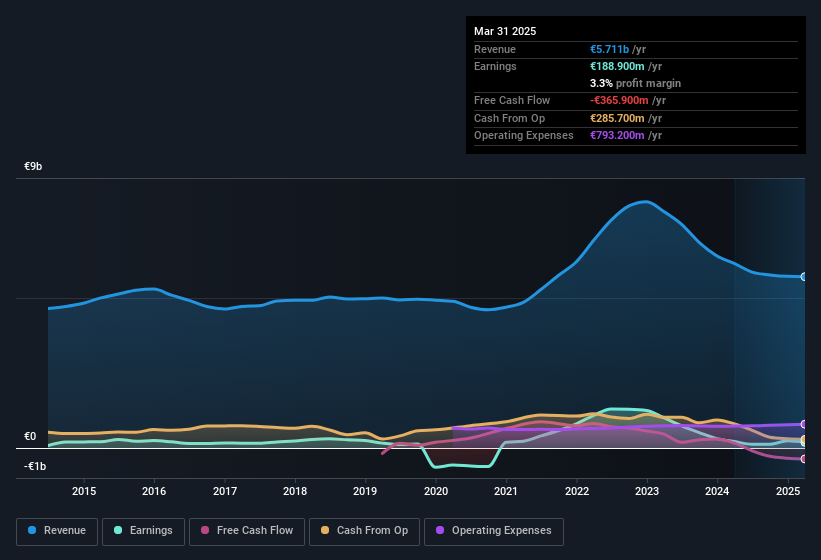Click the Mar 31 2025 tooltip date

pos(505,31)
